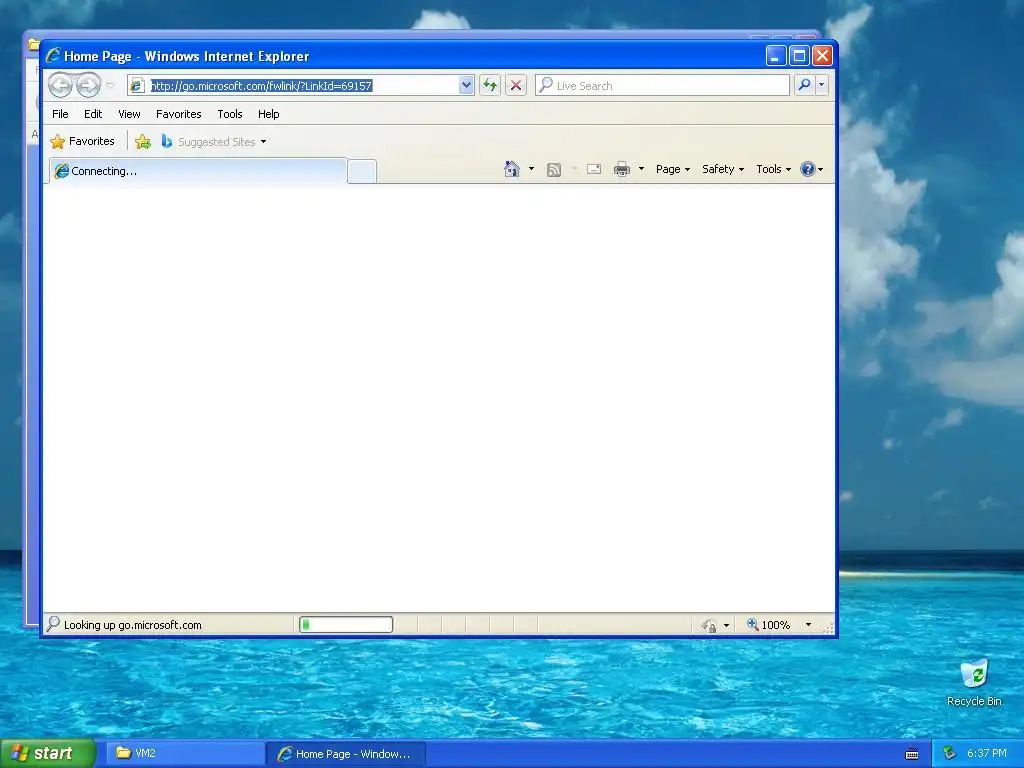This screenshot has height=768, width=1024.
Task: Open the Edit menu
Action: (x=93, y=114)
